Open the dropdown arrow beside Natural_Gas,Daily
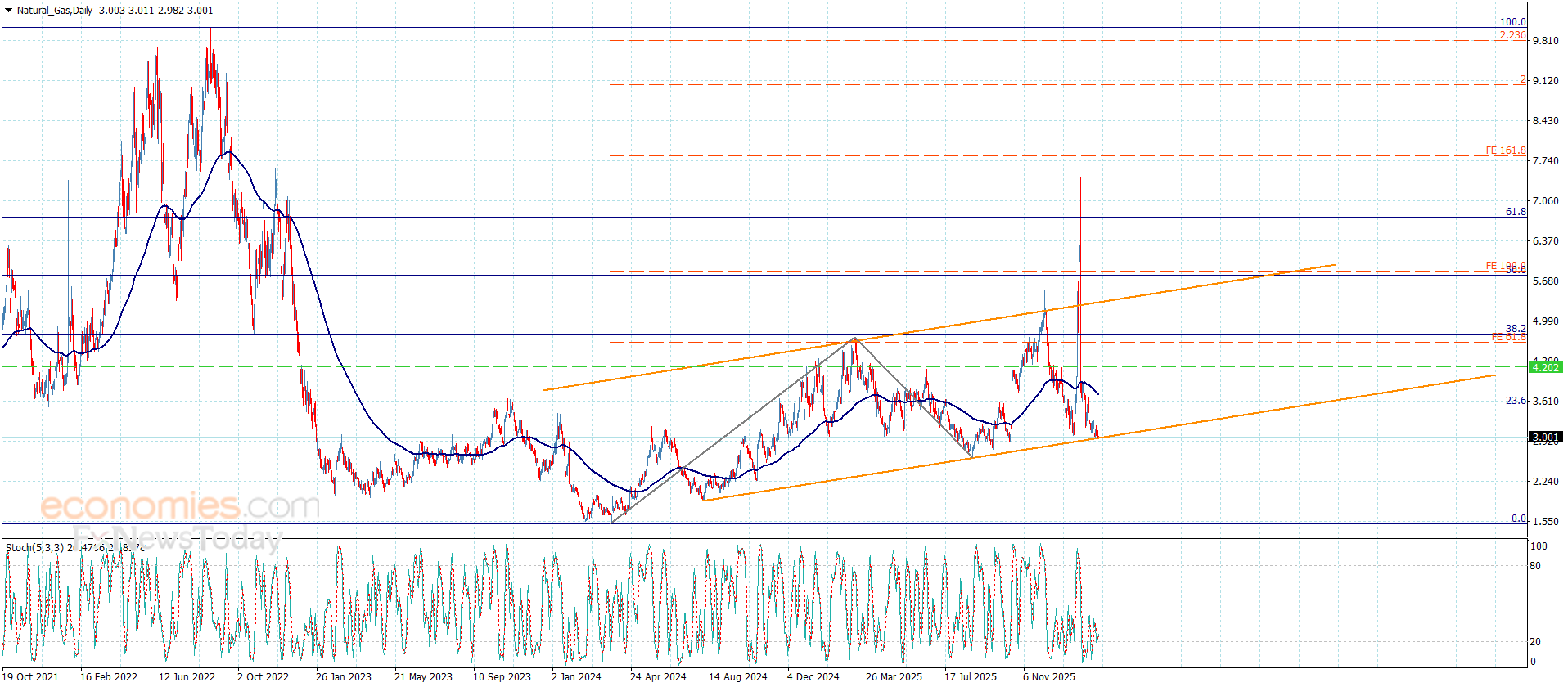Image resolution: width=1568 pixels, height=687 pixels. point(9,11)
